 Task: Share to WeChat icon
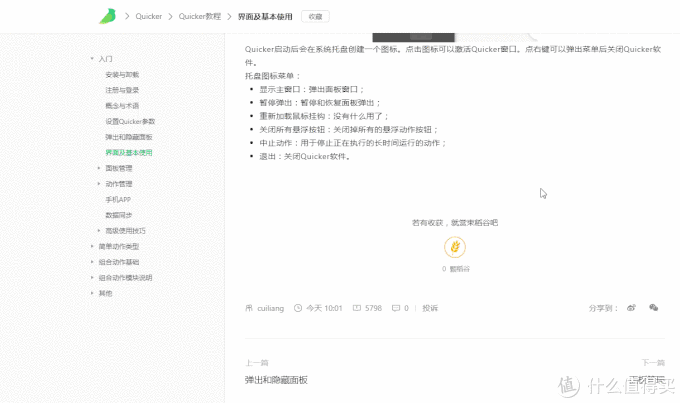654,308
